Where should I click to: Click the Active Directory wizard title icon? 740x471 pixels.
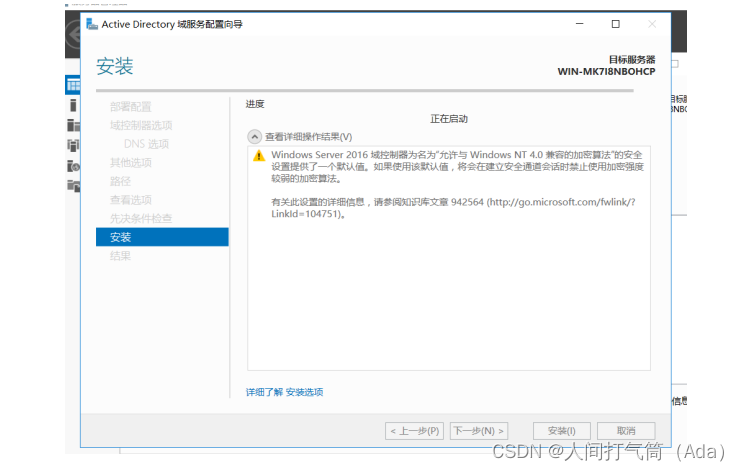point(92,24)
